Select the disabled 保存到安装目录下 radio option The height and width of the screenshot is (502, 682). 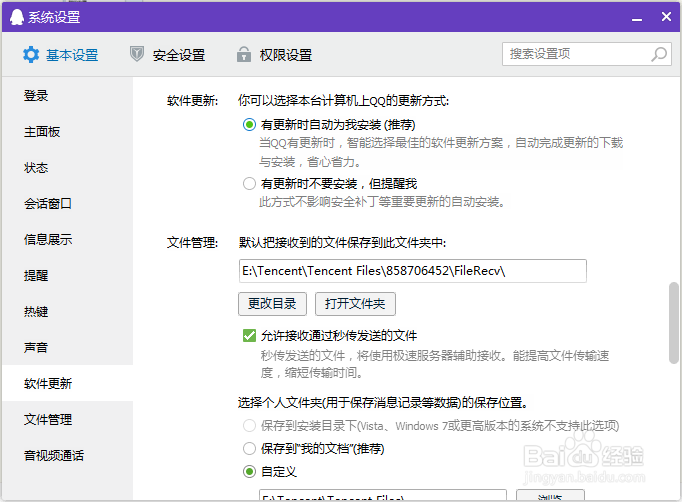tap(249, 425)
